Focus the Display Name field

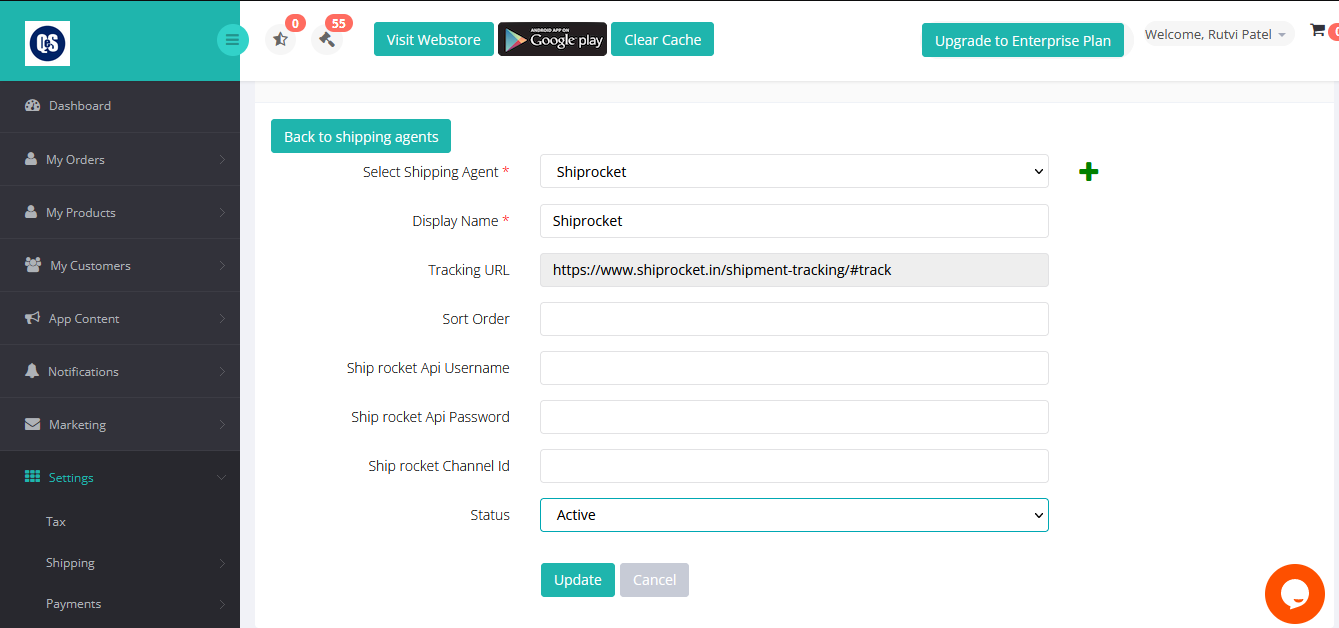tap(794, 221)
